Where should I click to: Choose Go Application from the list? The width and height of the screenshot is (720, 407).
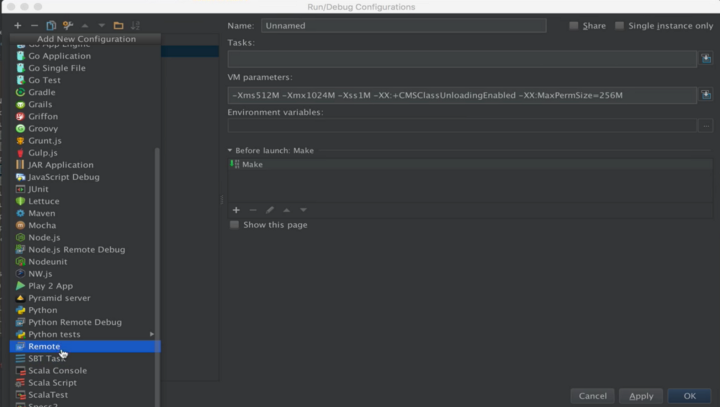coord(85,56)
